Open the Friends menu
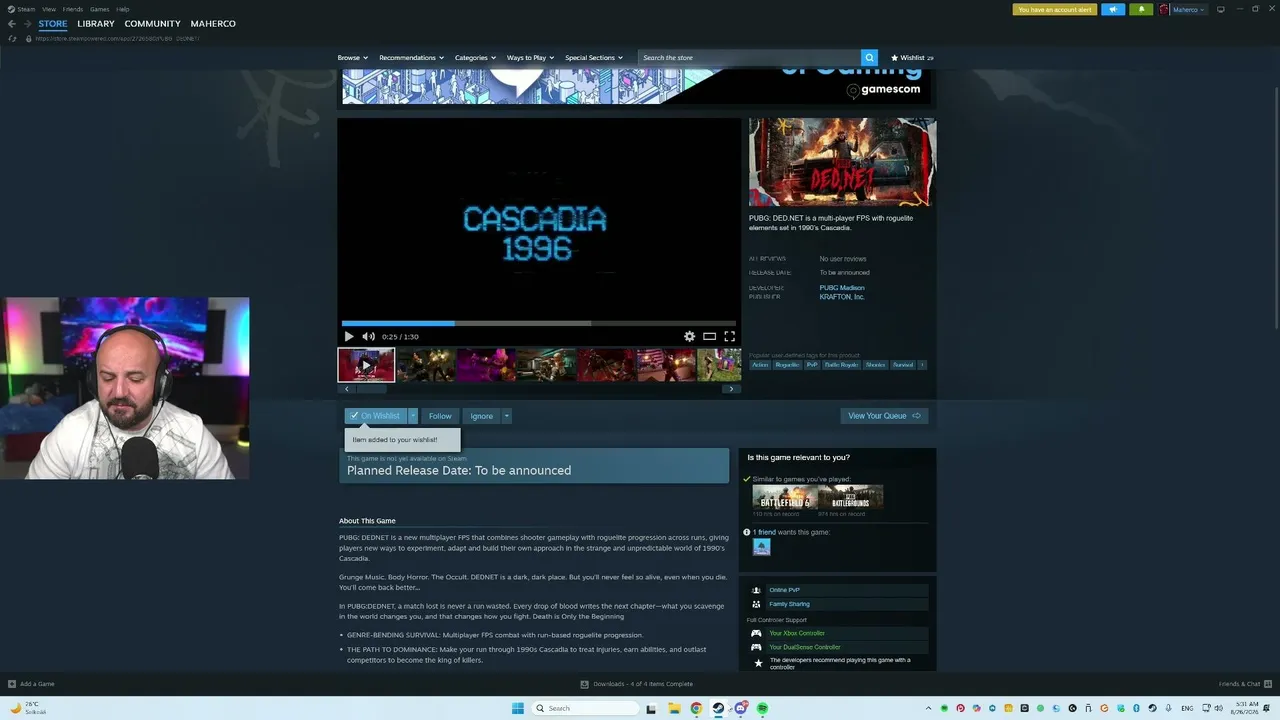Viewport: 1280px width, 720px height. pyautogui.click(x=73, y=9)
